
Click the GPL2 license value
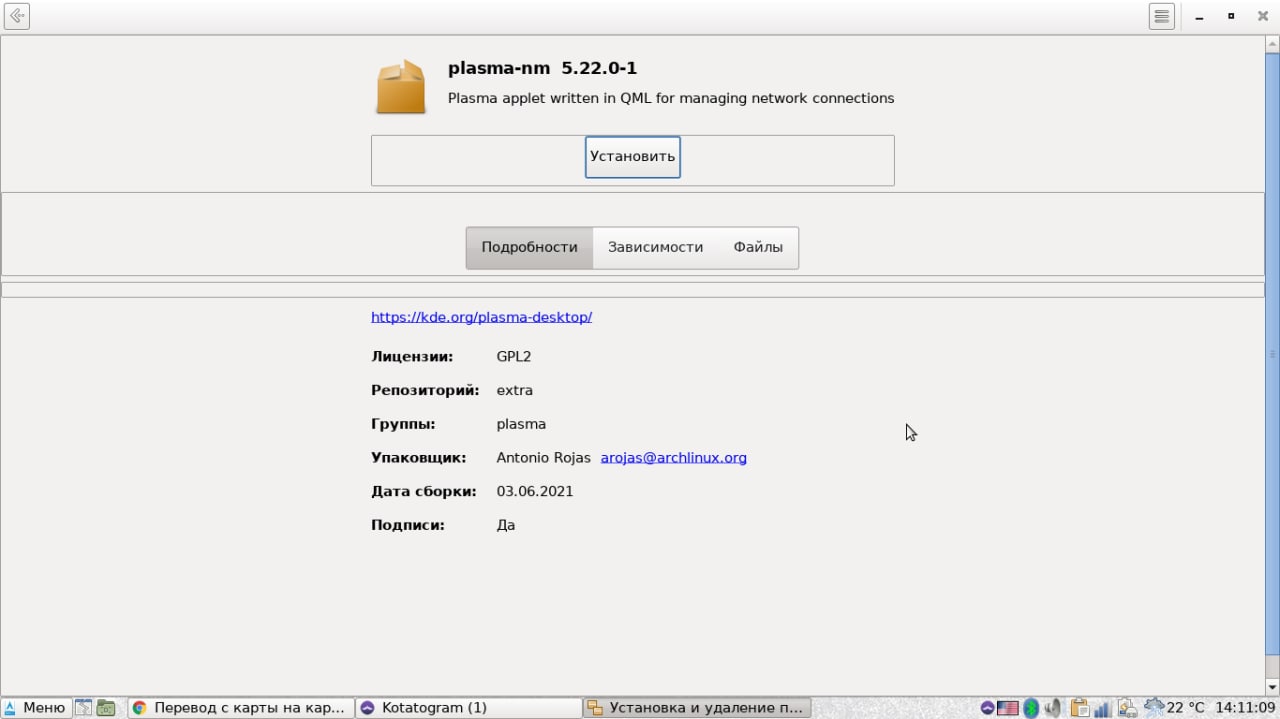coord(514,356)
